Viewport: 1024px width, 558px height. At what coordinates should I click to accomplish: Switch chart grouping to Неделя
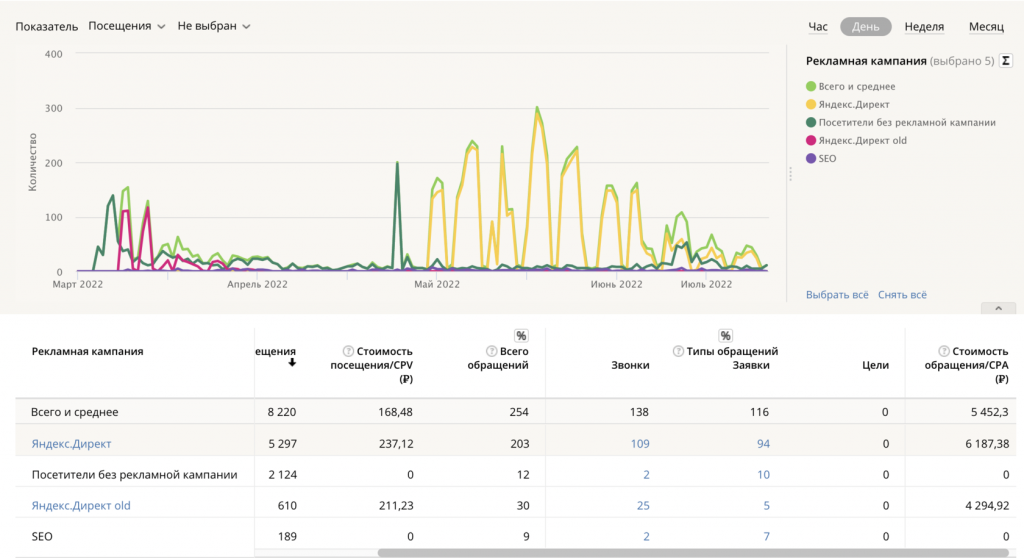[x=924, y=27]
